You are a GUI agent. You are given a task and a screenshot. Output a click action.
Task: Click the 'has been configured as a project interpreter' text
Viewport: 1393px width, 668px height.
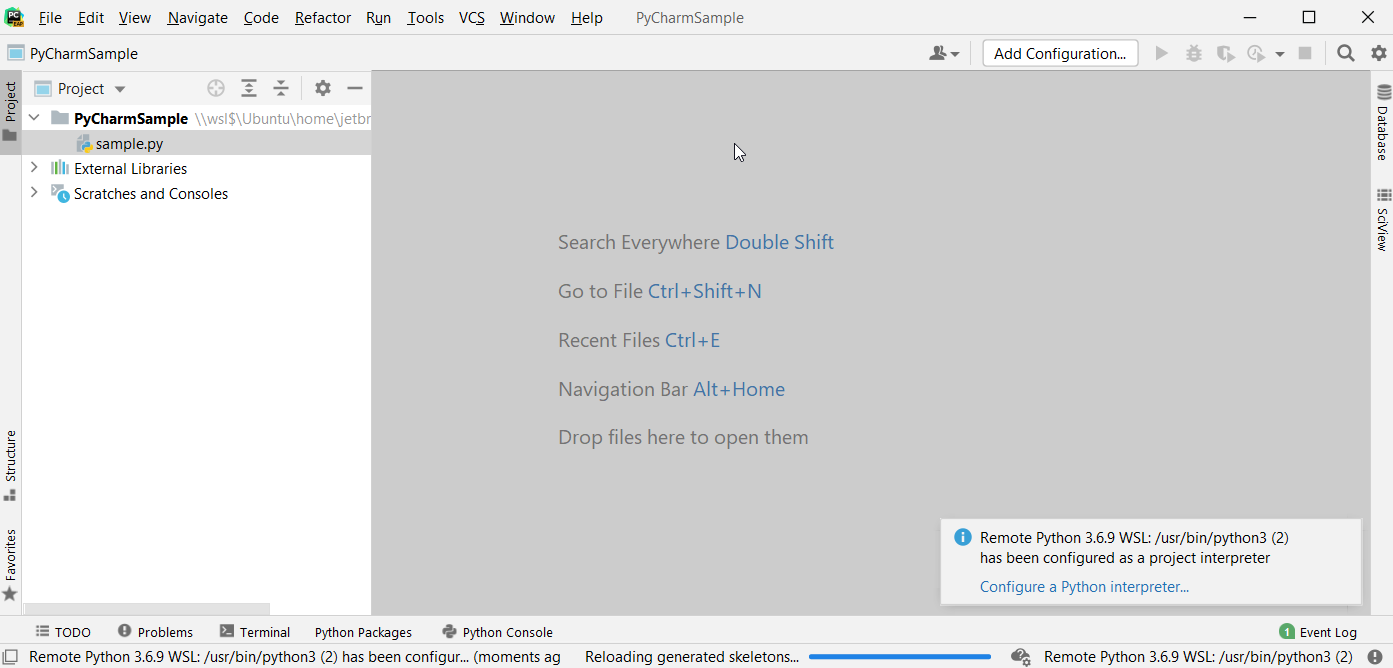coord(1125,558)
